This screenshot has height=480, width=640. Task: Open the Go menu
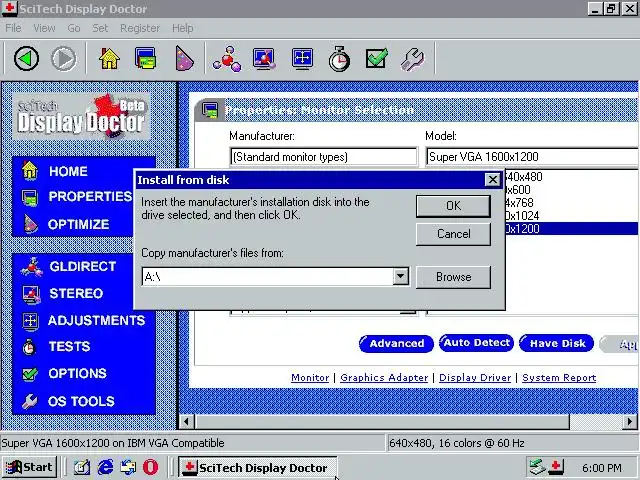[x=73, y=28]
